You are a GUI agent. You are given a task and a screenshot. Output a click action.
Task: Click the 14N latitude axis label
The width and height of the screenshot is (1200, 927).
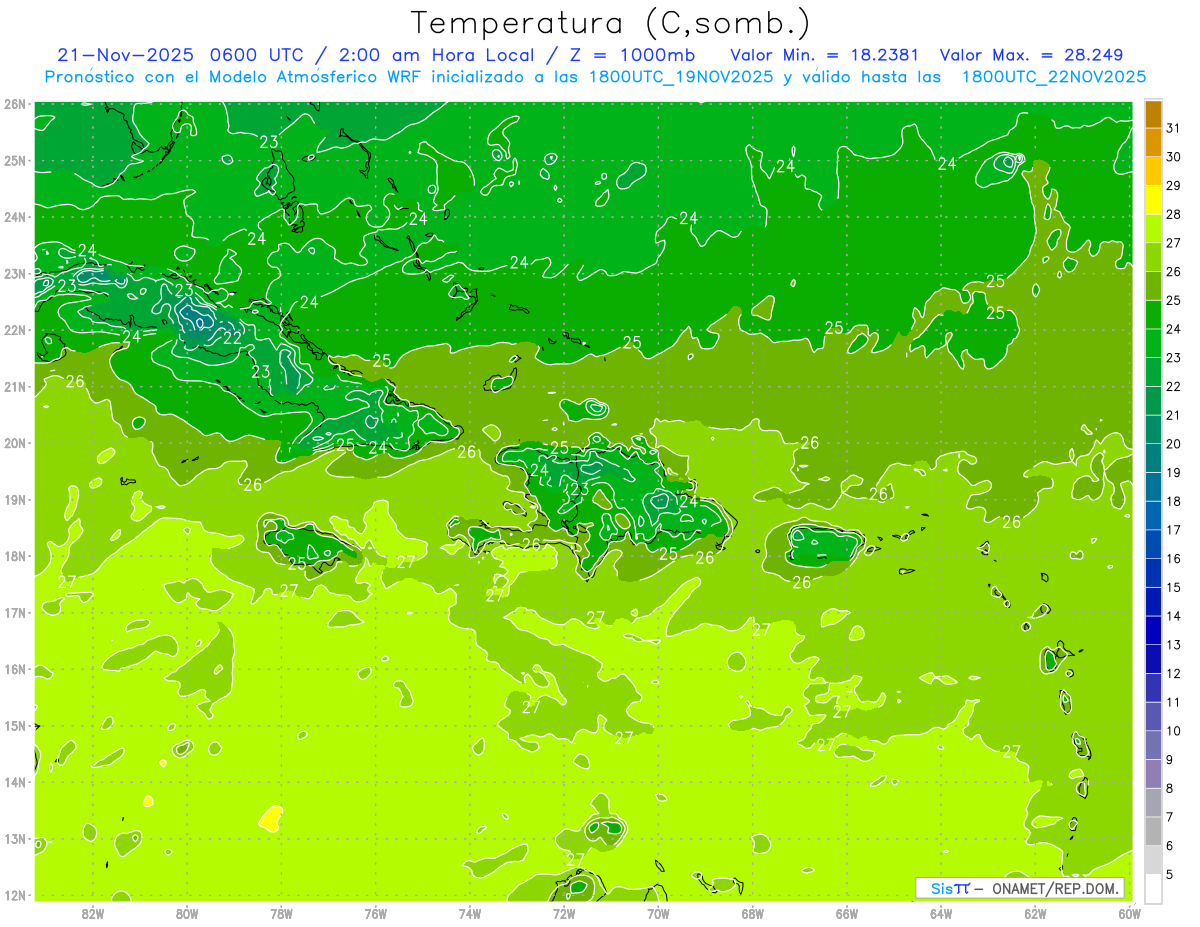pos(15,782)
